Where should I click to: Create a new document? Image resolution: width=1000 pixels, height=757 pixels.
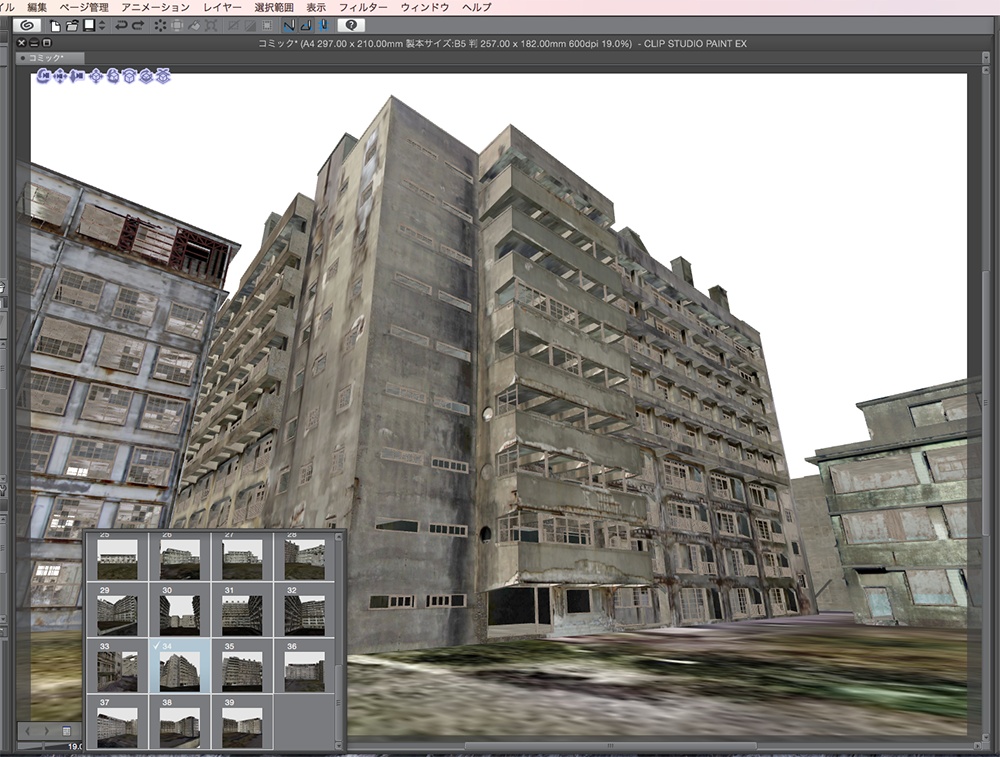55,26
